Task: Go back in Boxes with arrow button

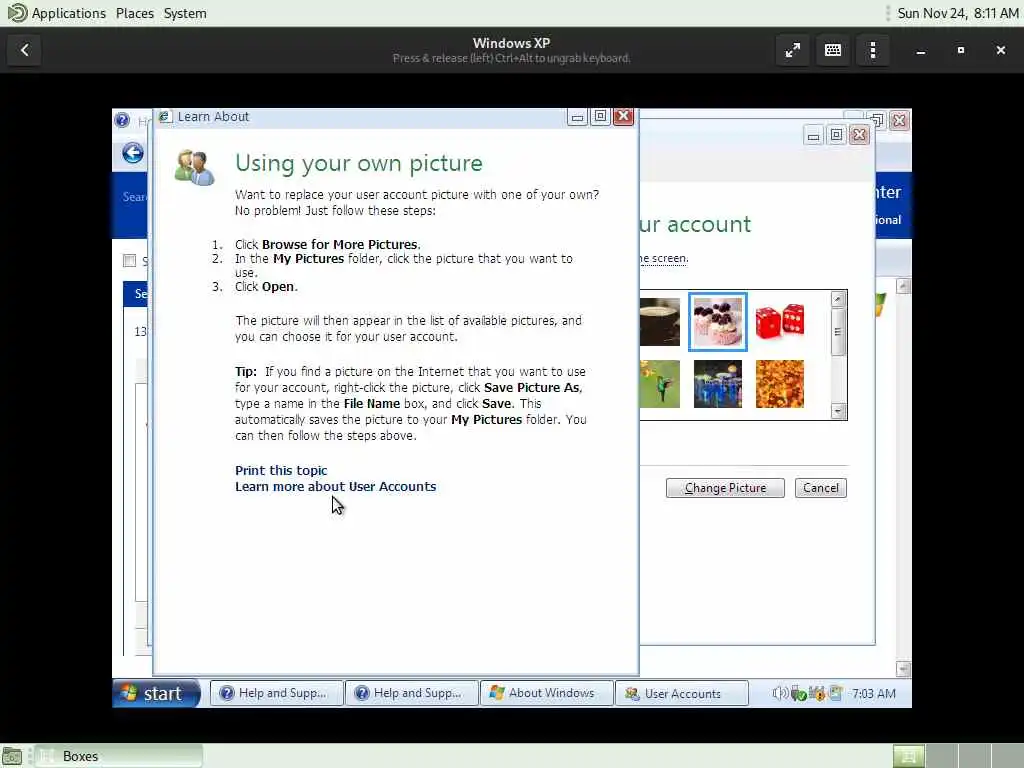Action: (24, 50)
